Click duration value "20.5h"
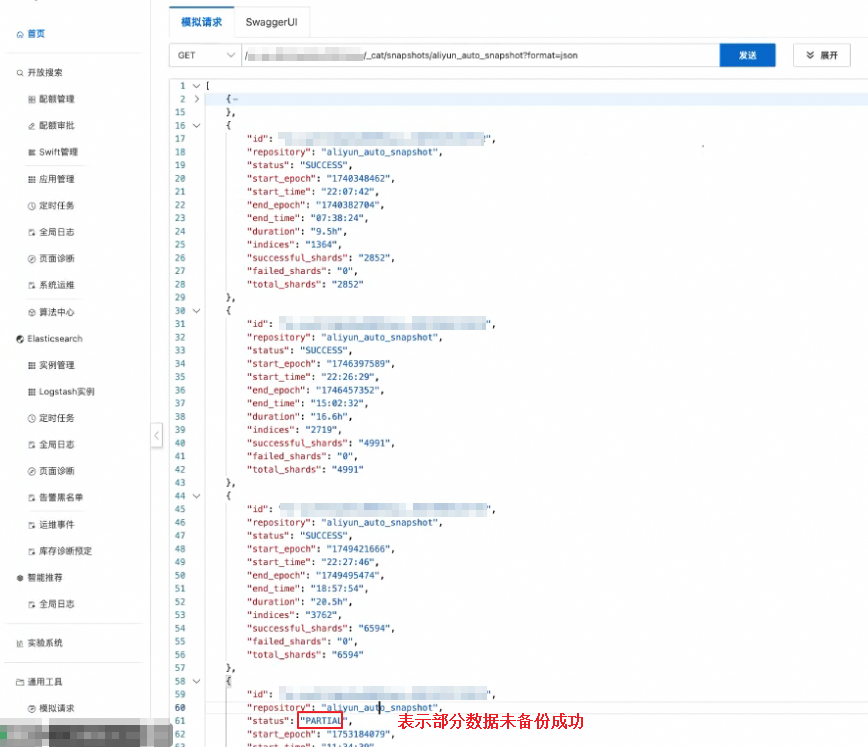The image size is (868, 747). pyautogui.click(x=328, y=602)
